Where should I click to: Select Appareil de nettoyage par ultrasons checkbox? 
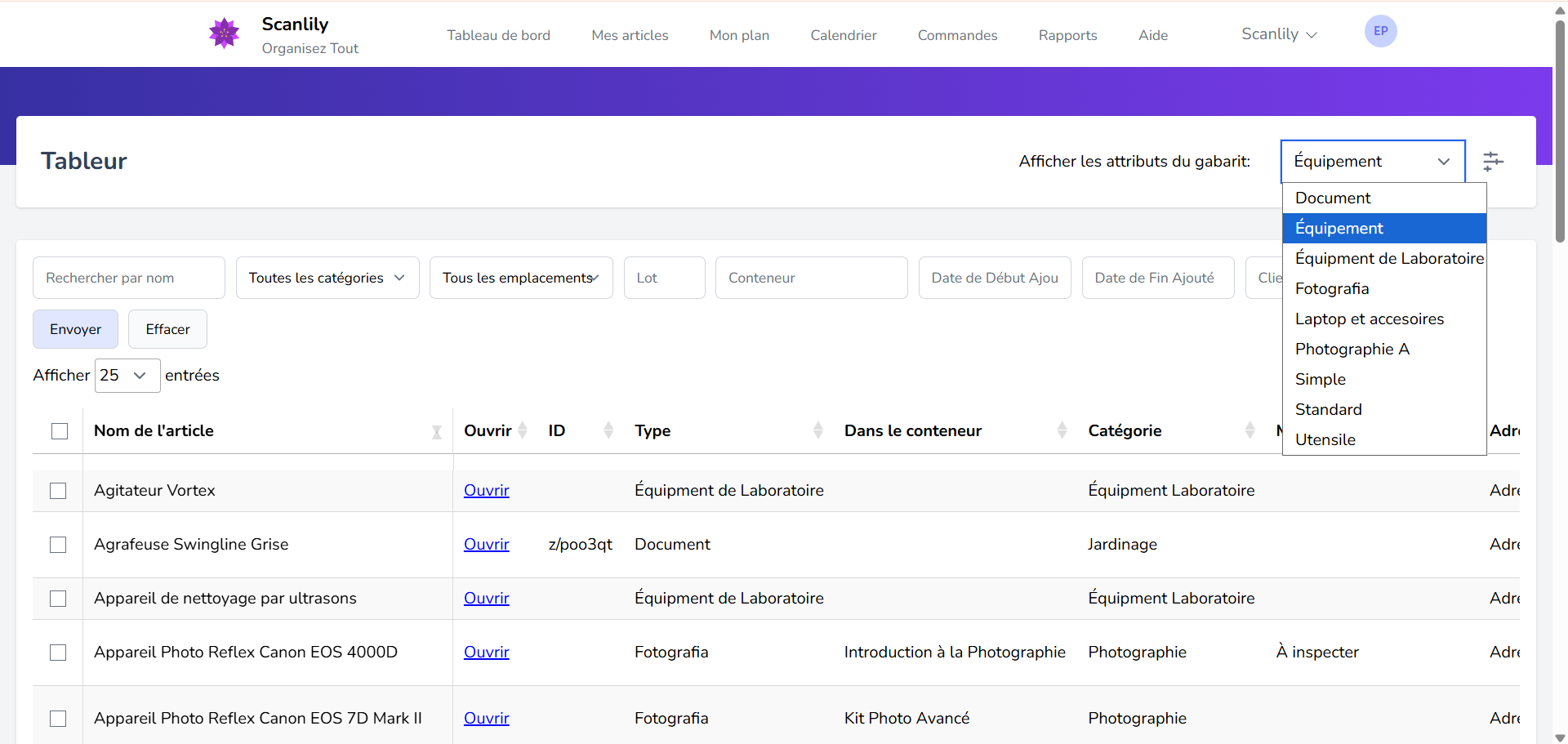[58, 599]
